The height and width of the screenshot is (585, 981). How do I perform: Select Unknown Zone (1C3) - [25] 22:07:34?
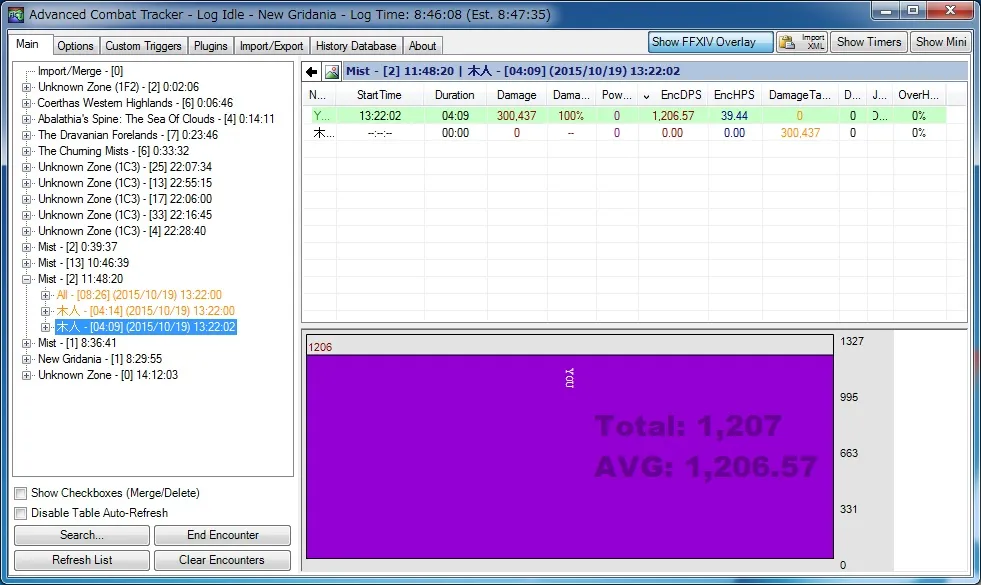(x=125, y=167)
